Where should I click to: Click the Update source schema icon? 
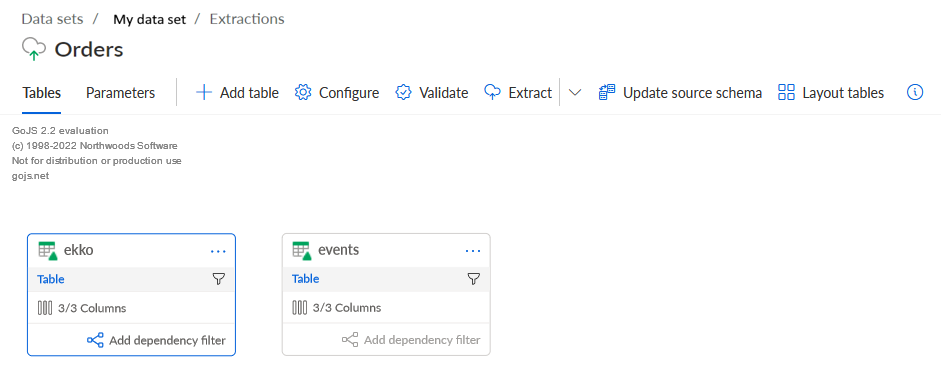(x=607, y=92)
